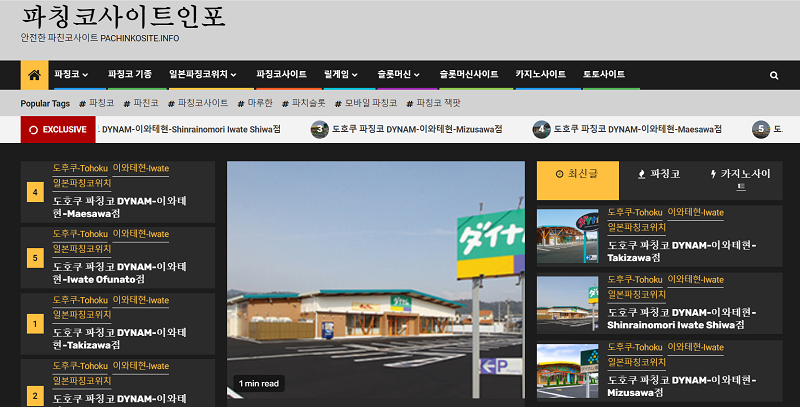Open the large featured DYNAM store image

tap(376, 279)
